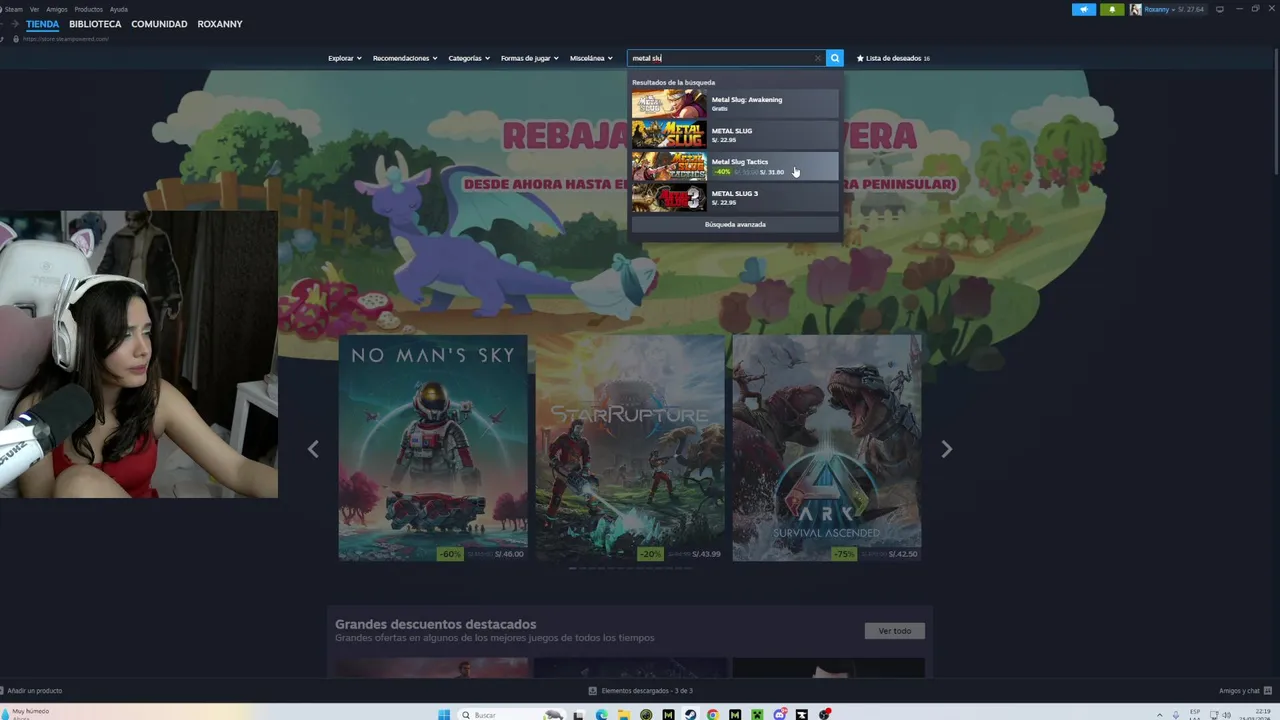Click Roxanny profile avatar picture
Viewport: 1280px width, 720px height.
click(x=1136, y=9)
